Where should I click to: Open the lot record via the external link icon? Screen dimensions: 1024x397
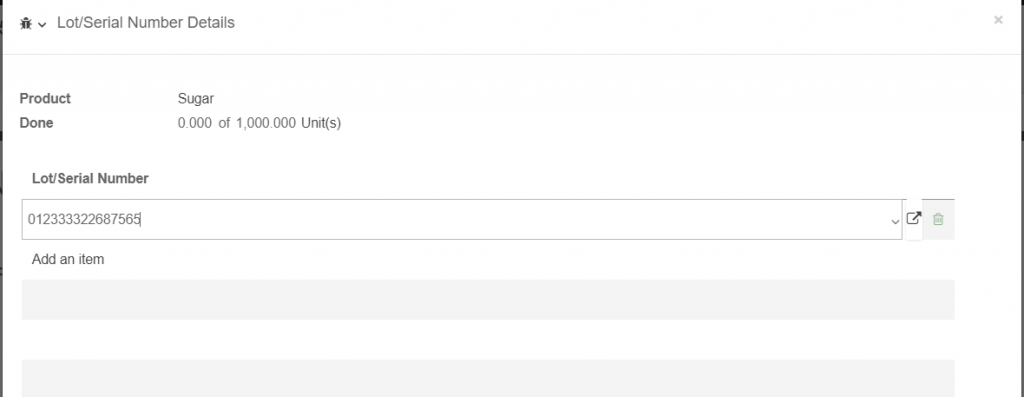914,218
